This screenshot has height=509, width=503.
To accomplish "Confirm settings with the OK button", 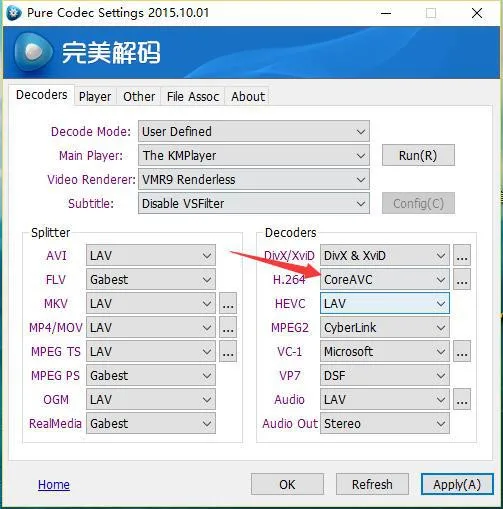I will coord(287,484).
